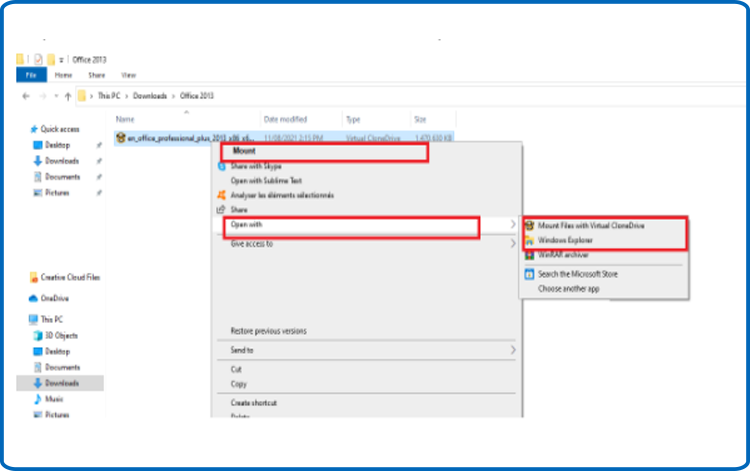Screen dimensions: 750x471
Task: Click the Forward navigation arrow
Action: click(x=43, y=96)
